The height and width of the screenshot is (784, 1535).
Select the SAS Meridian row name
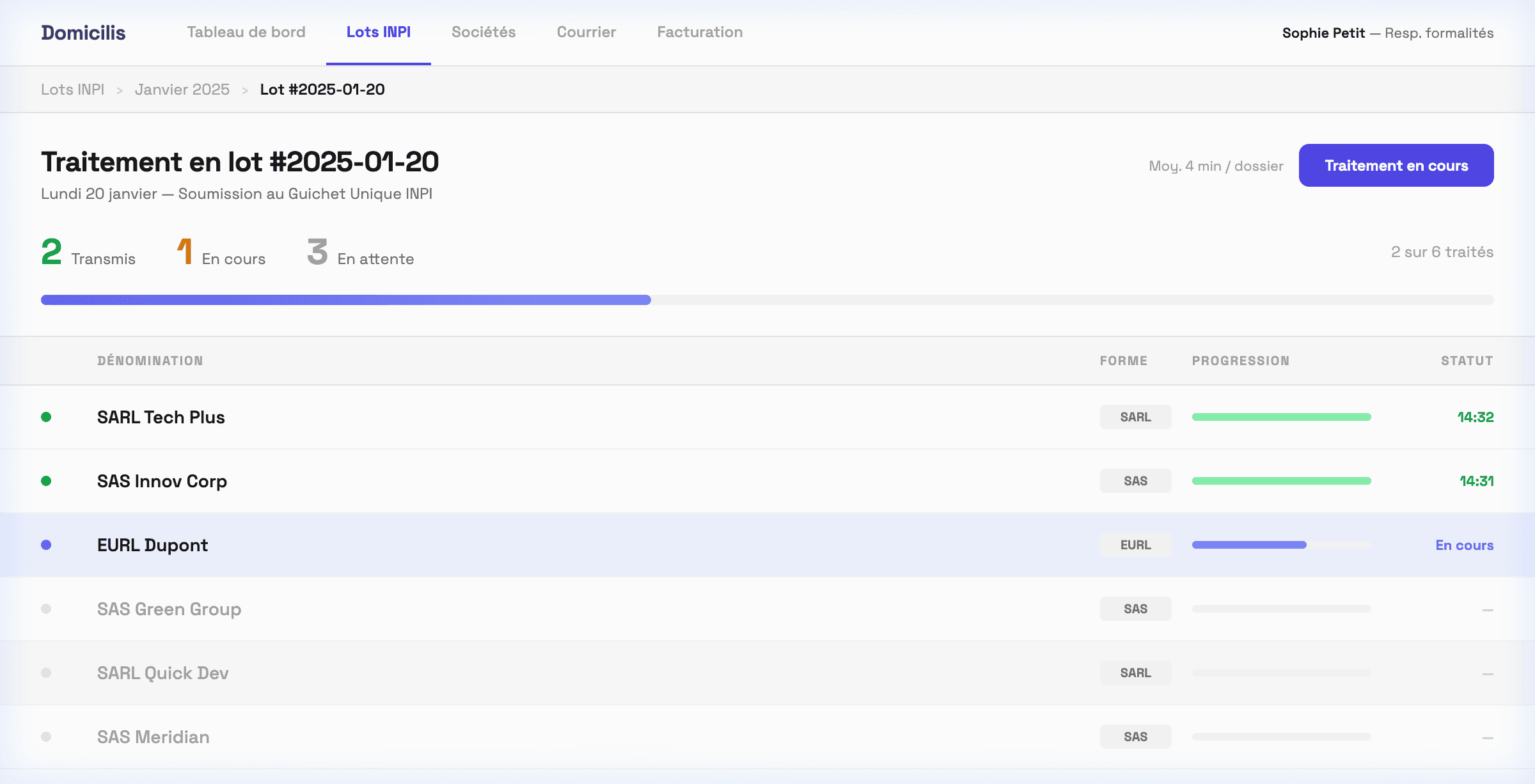153,737
